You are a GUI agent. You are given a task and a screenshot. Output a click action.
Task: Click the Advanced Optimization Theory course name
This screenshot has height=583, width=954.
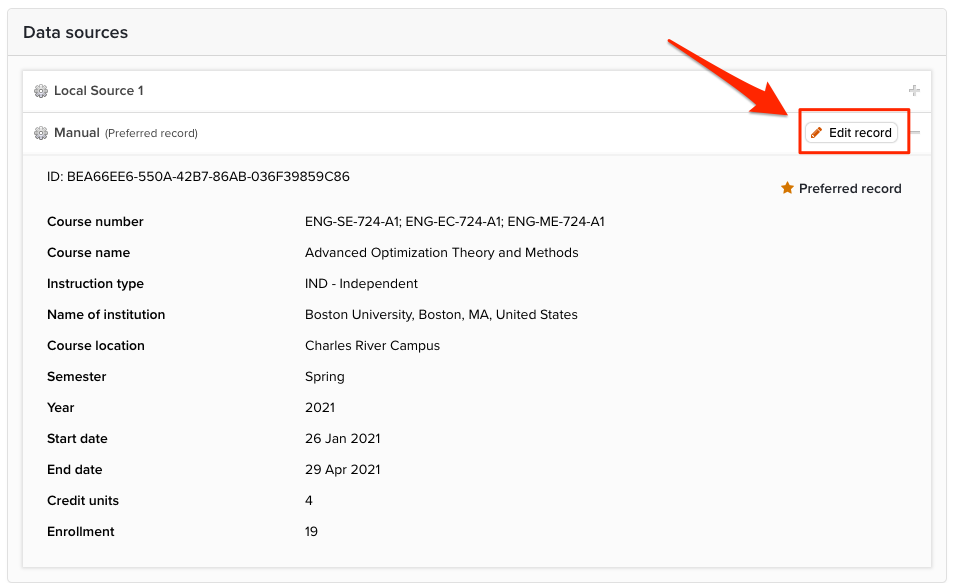[442, 253]
